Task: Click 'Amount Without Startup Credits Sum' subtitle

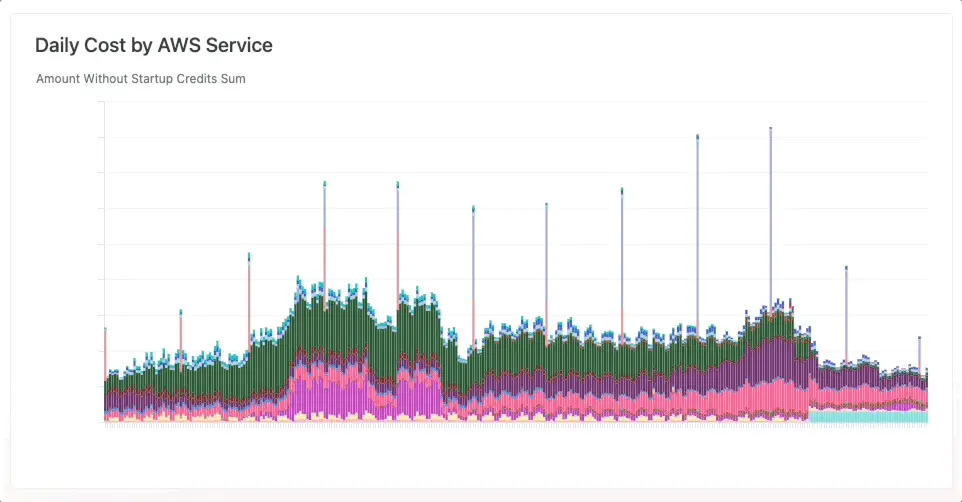Action: (x=140, y=78)
